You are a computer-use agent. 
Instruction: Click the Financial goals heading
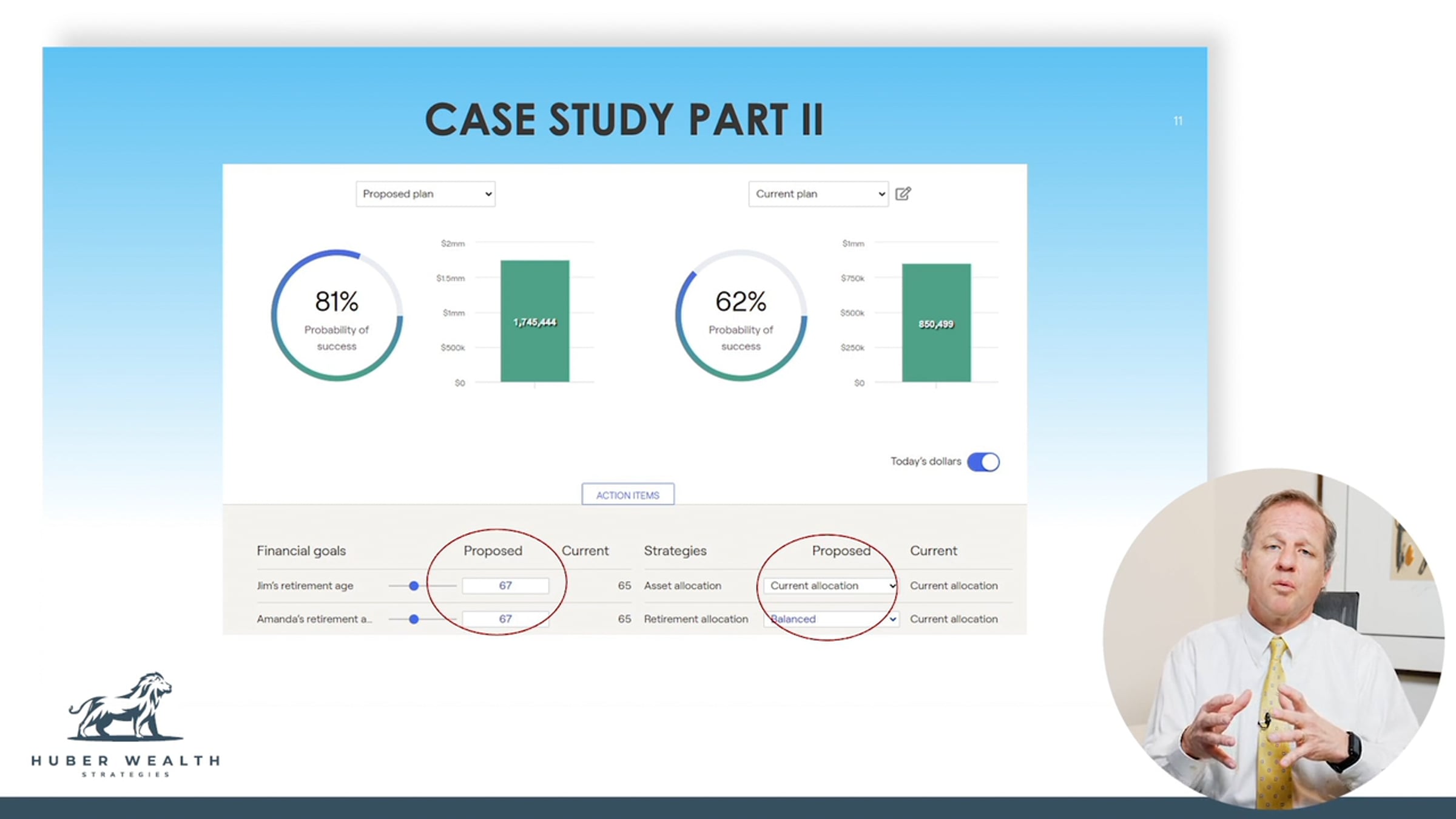point(301,551)
